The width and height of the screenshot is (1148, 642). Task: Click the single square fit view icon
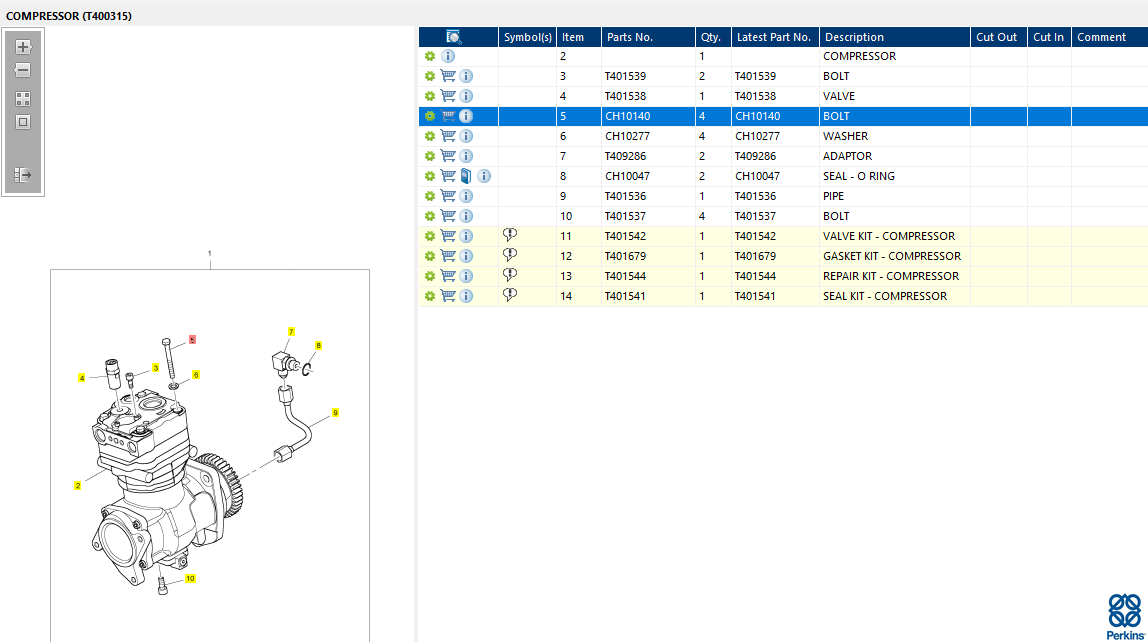(x=23, y=122)
